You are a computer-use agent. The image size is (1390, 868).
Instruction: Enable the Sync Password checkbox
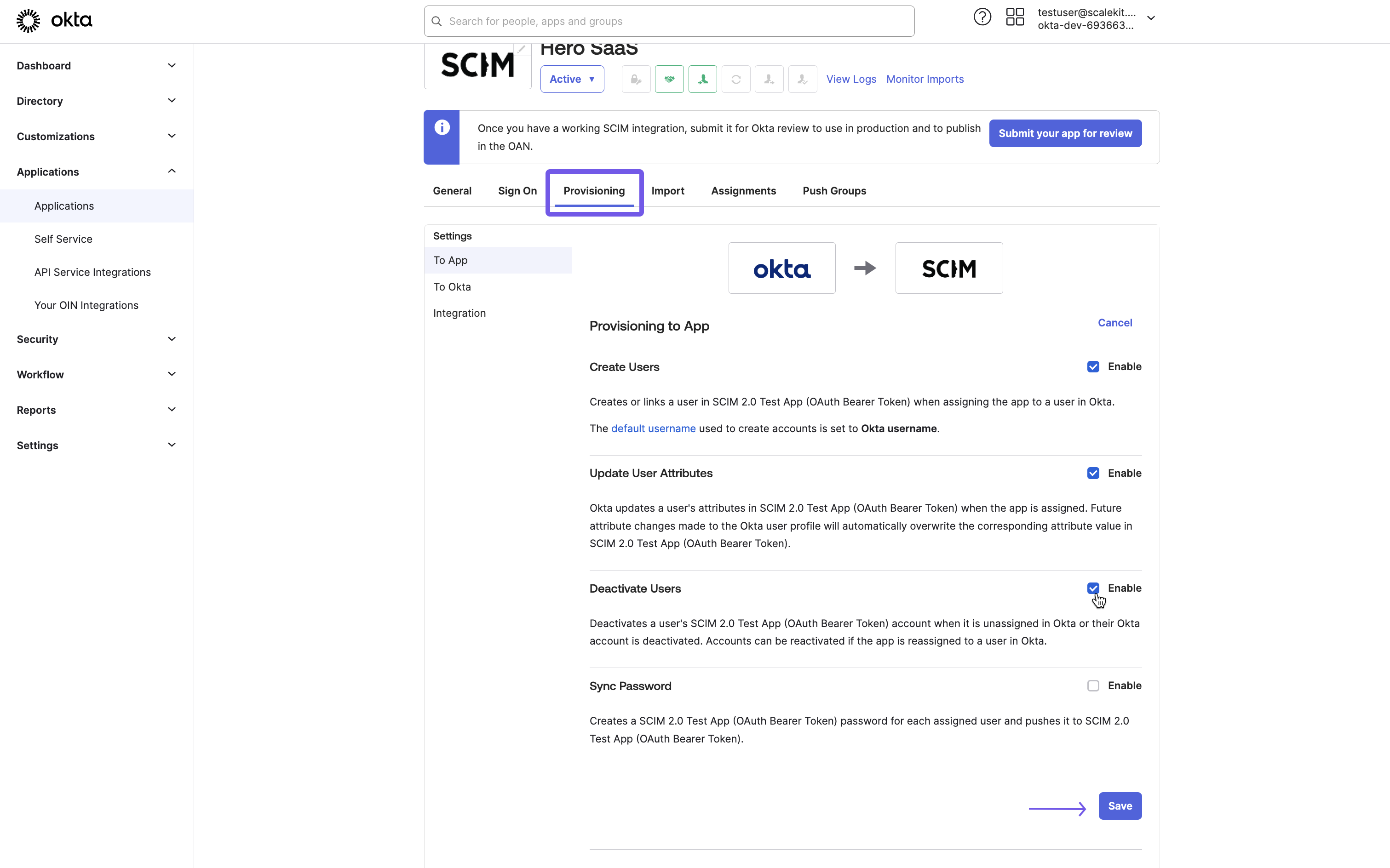point(1093,685)
